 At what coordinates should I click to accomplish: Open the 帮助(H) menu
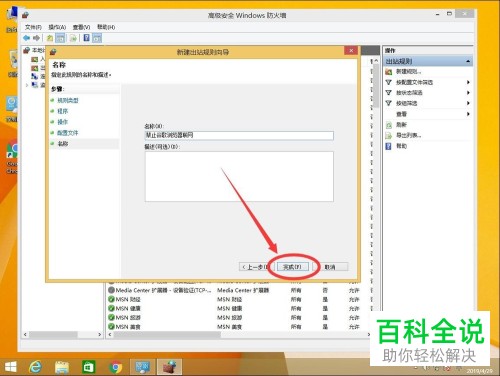106,27
